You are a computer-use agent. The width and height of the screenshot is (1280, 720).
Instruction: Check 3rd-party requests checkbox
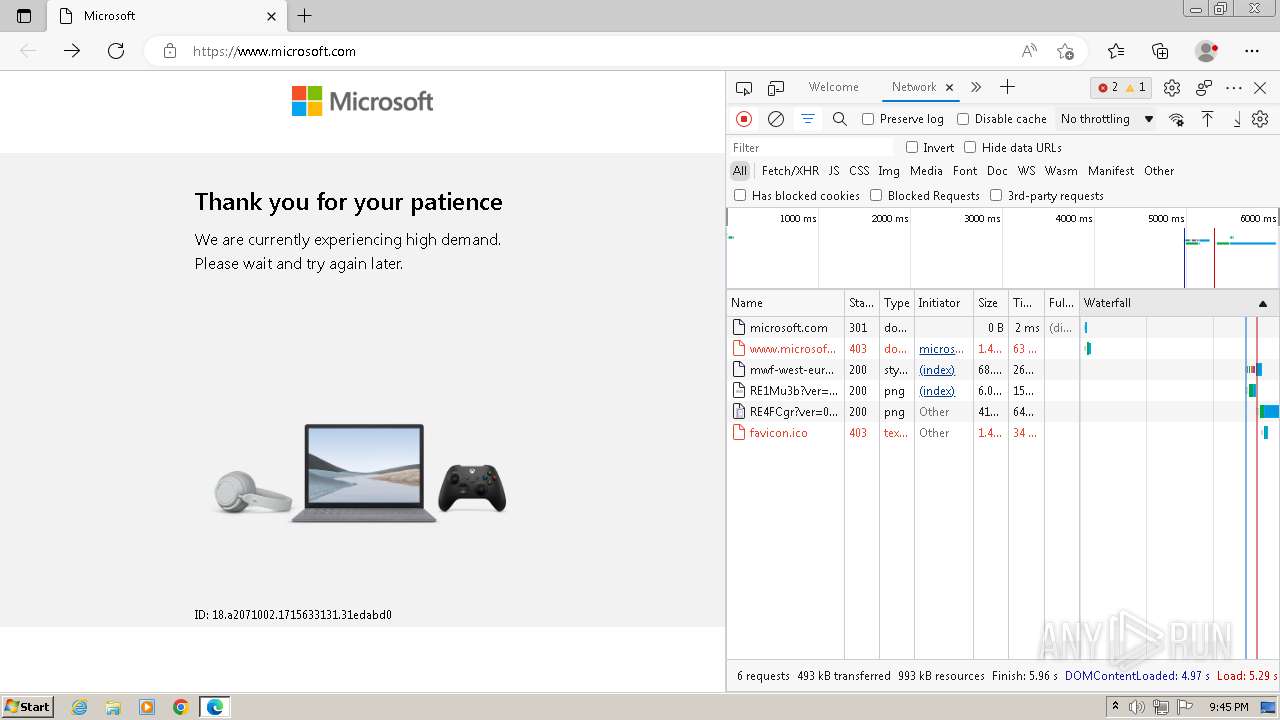click(996, 195)
